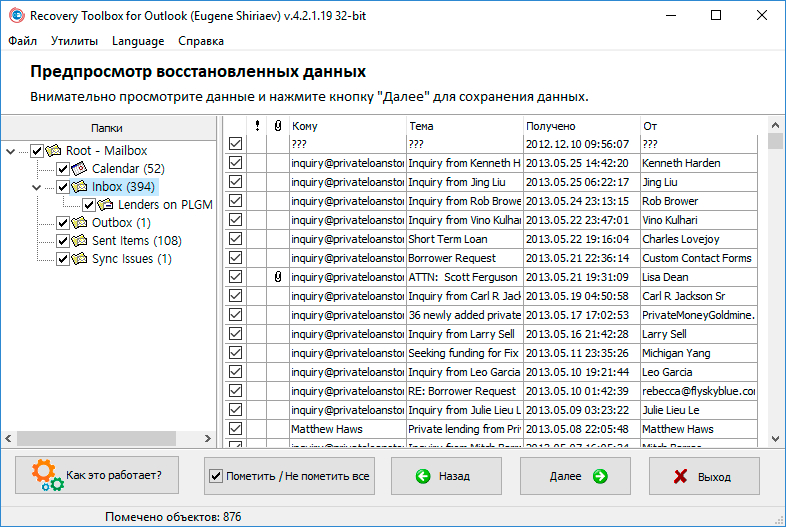Screen dimensions: 786x527
Task: Collapse the Root - Mailbox tree node
Action: tap(11, 151)
